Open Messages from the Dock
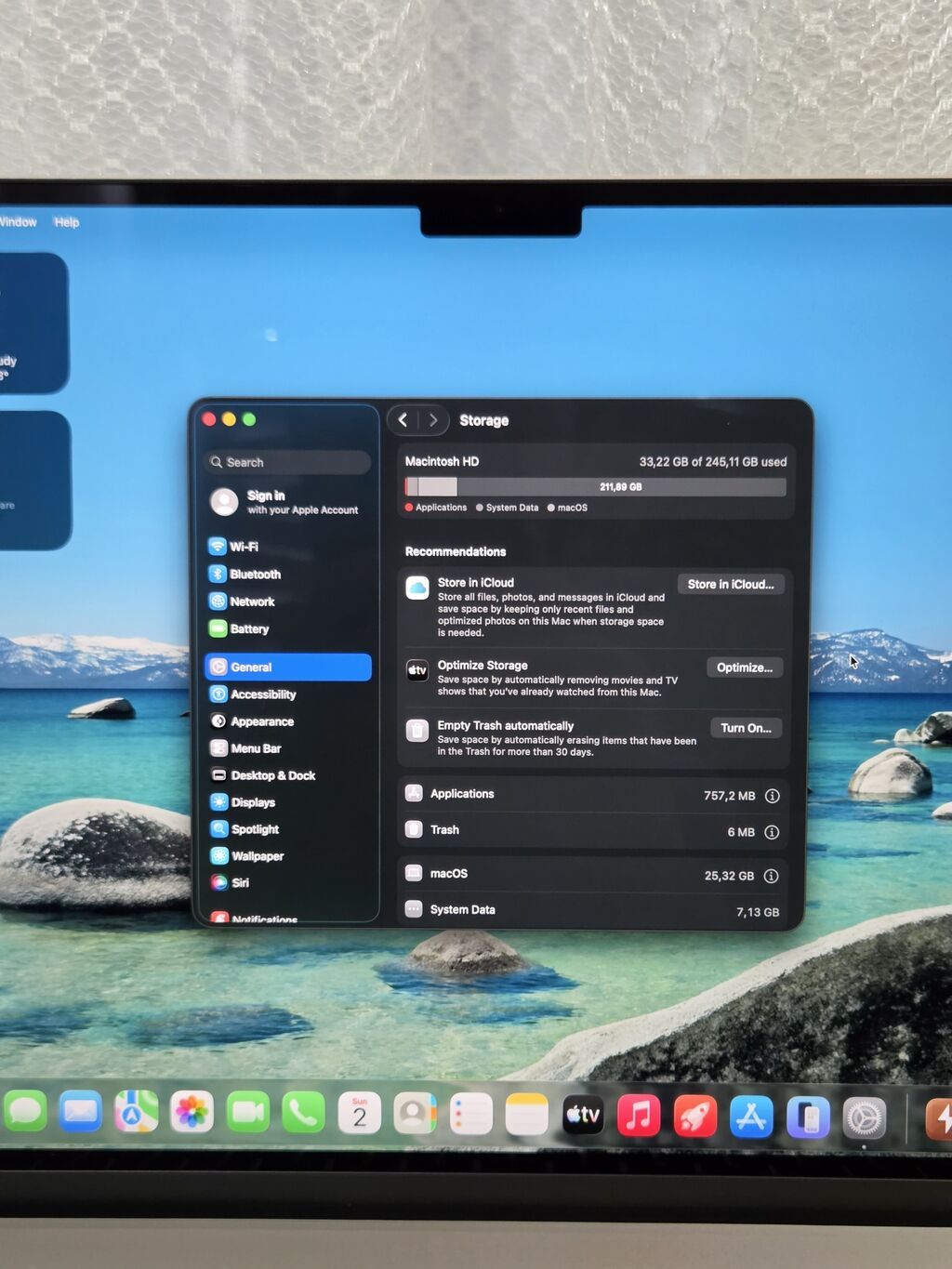The image size is (952, 1269). click(25, 1111)
